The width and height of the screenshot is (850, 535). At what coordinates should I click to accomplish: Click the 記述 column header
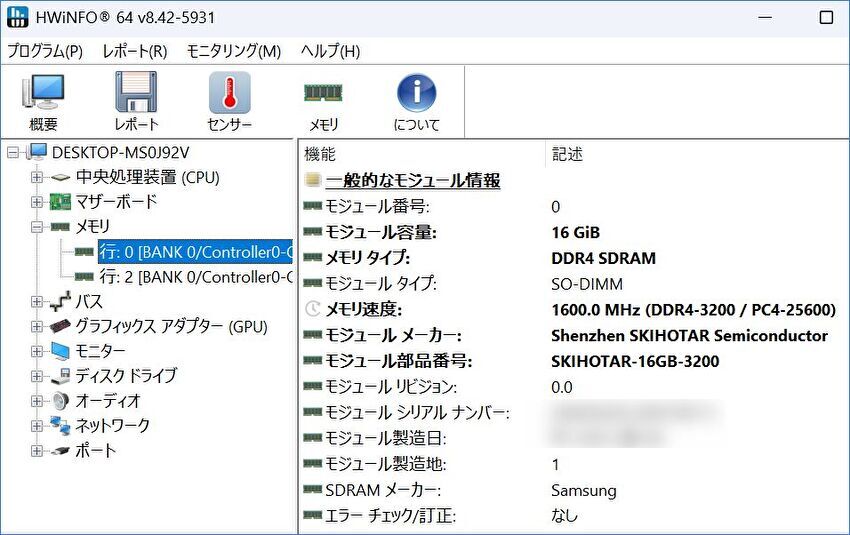(x=567, y=154)
